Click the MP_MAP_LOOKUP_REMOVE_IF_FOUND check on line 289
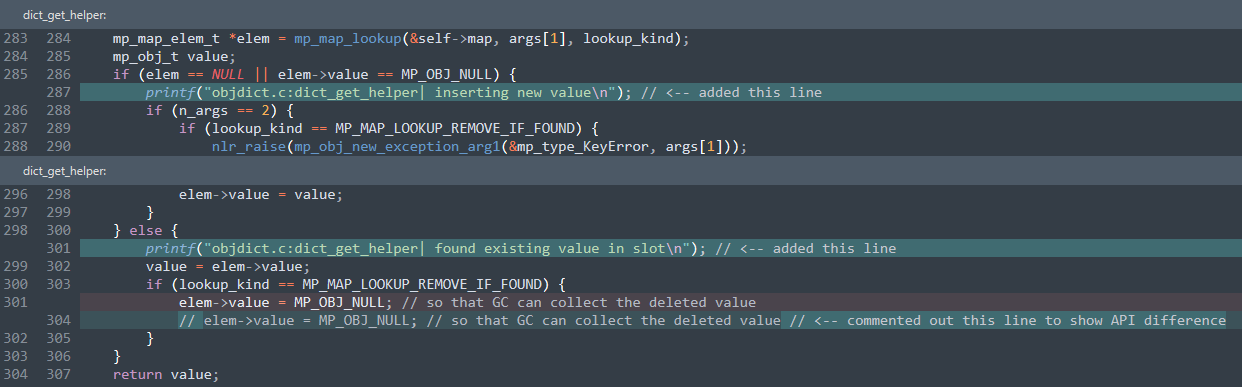Image resolution: width=1242 pixels, height=387 pixels. pos(389,129)
